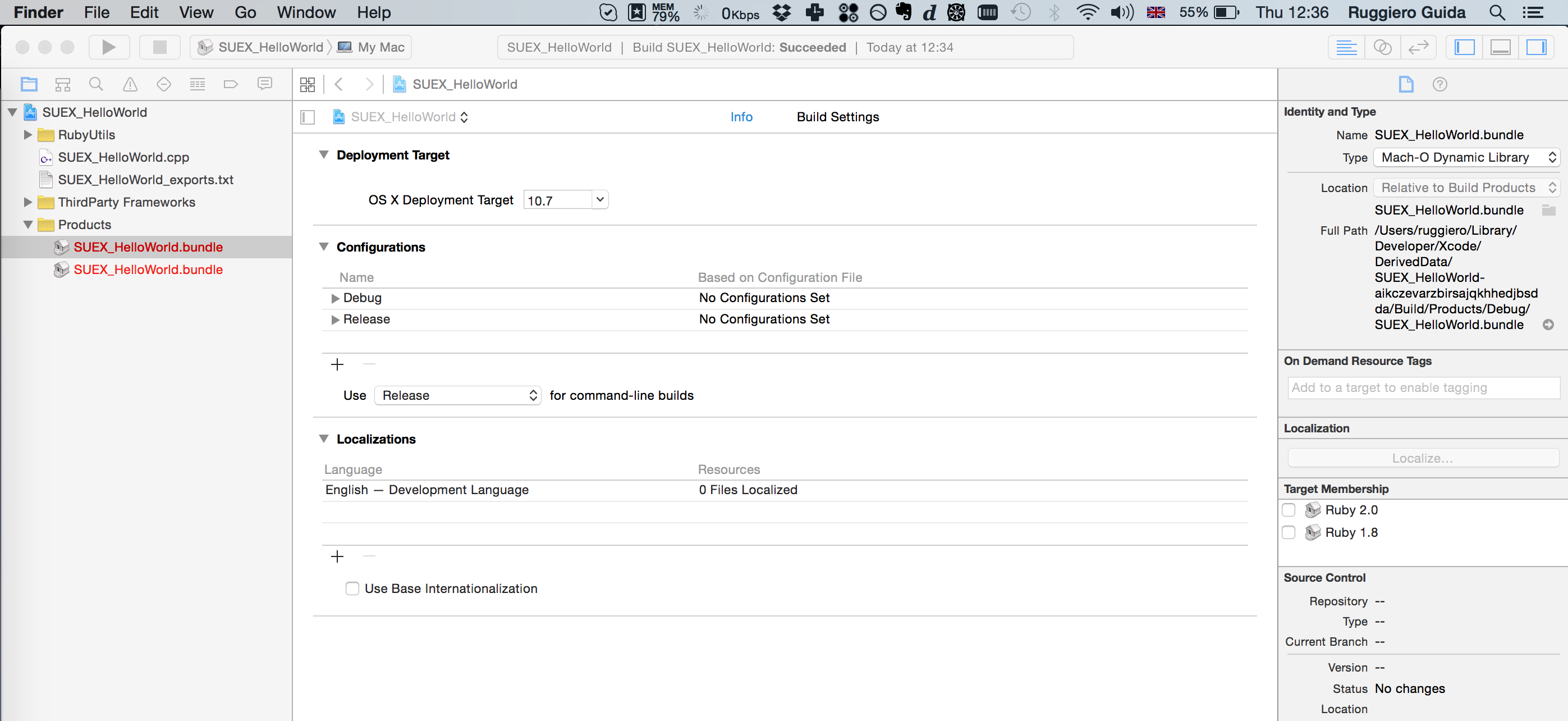This screenshot has height=721, width=1568.
Task: Open the Window menu
Action: (306, 12)
